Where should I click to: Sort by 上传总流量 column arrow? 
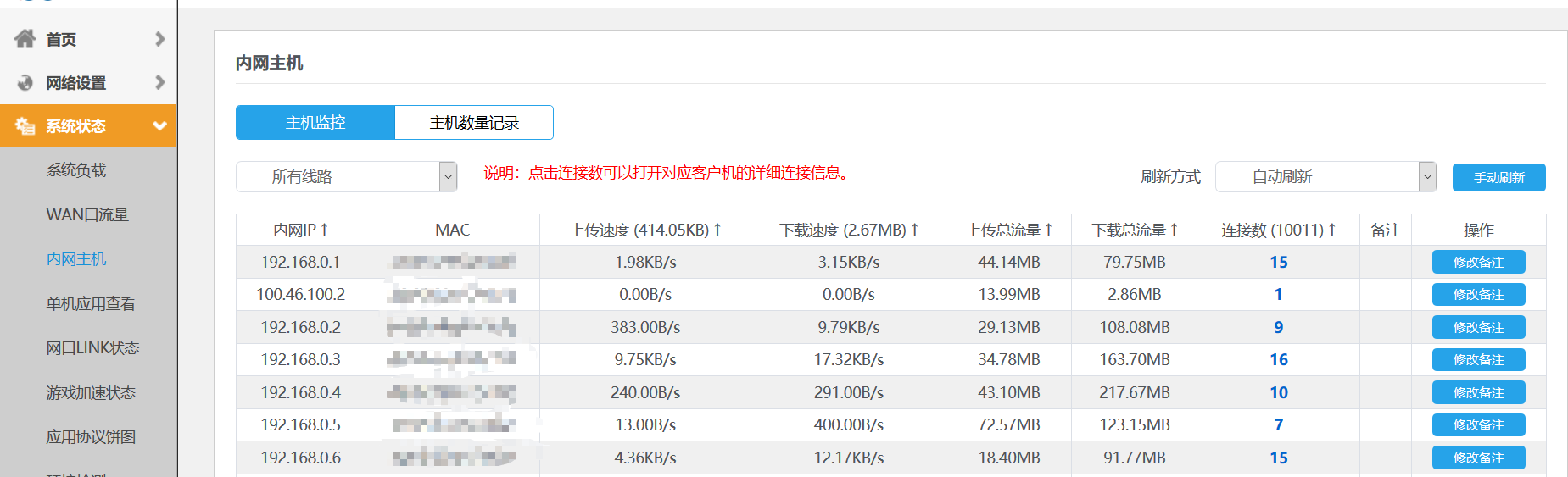point(1048,230)
